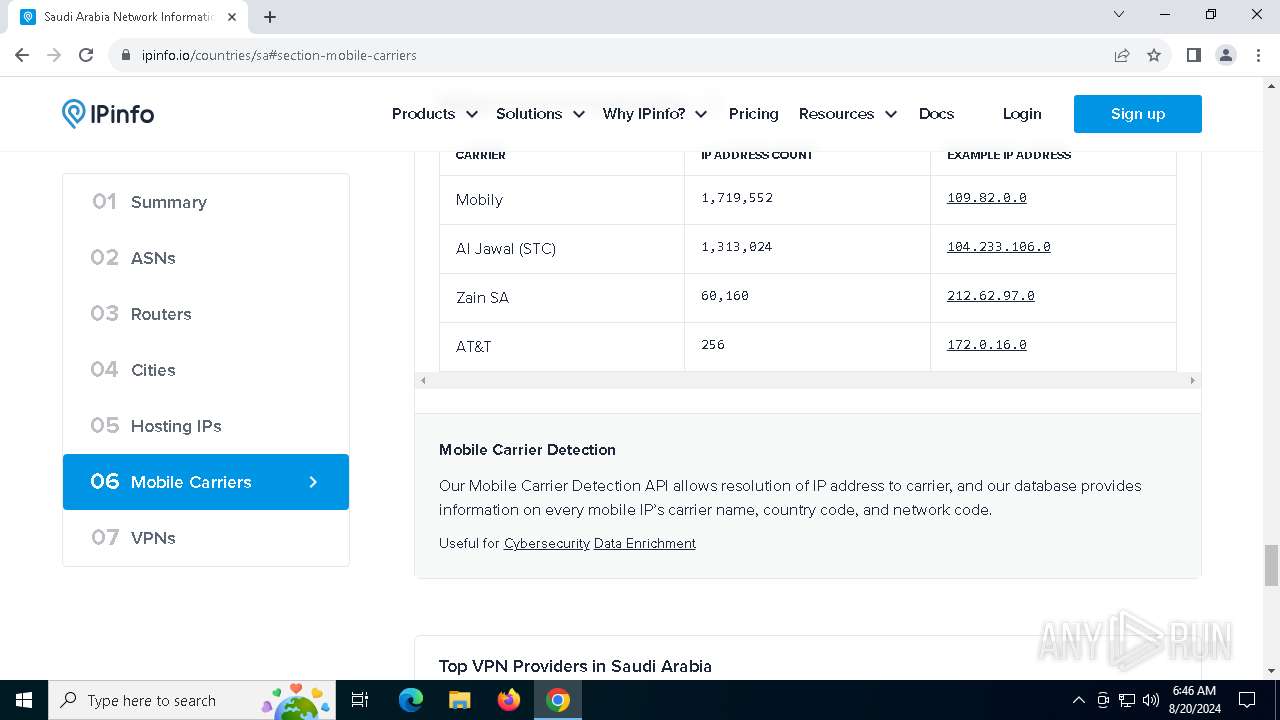
Task: Go back with browser back arrow
Action: pos(22,55)
